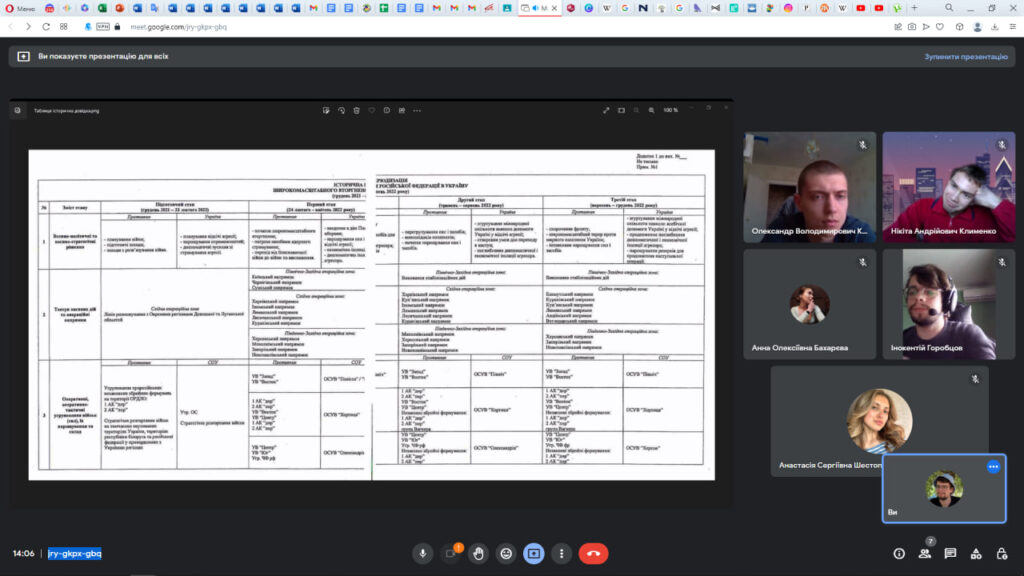Viewport: 1024px width, 576px height.
Task: Click the highlighted present screen button
Action: tap(534, 553)
